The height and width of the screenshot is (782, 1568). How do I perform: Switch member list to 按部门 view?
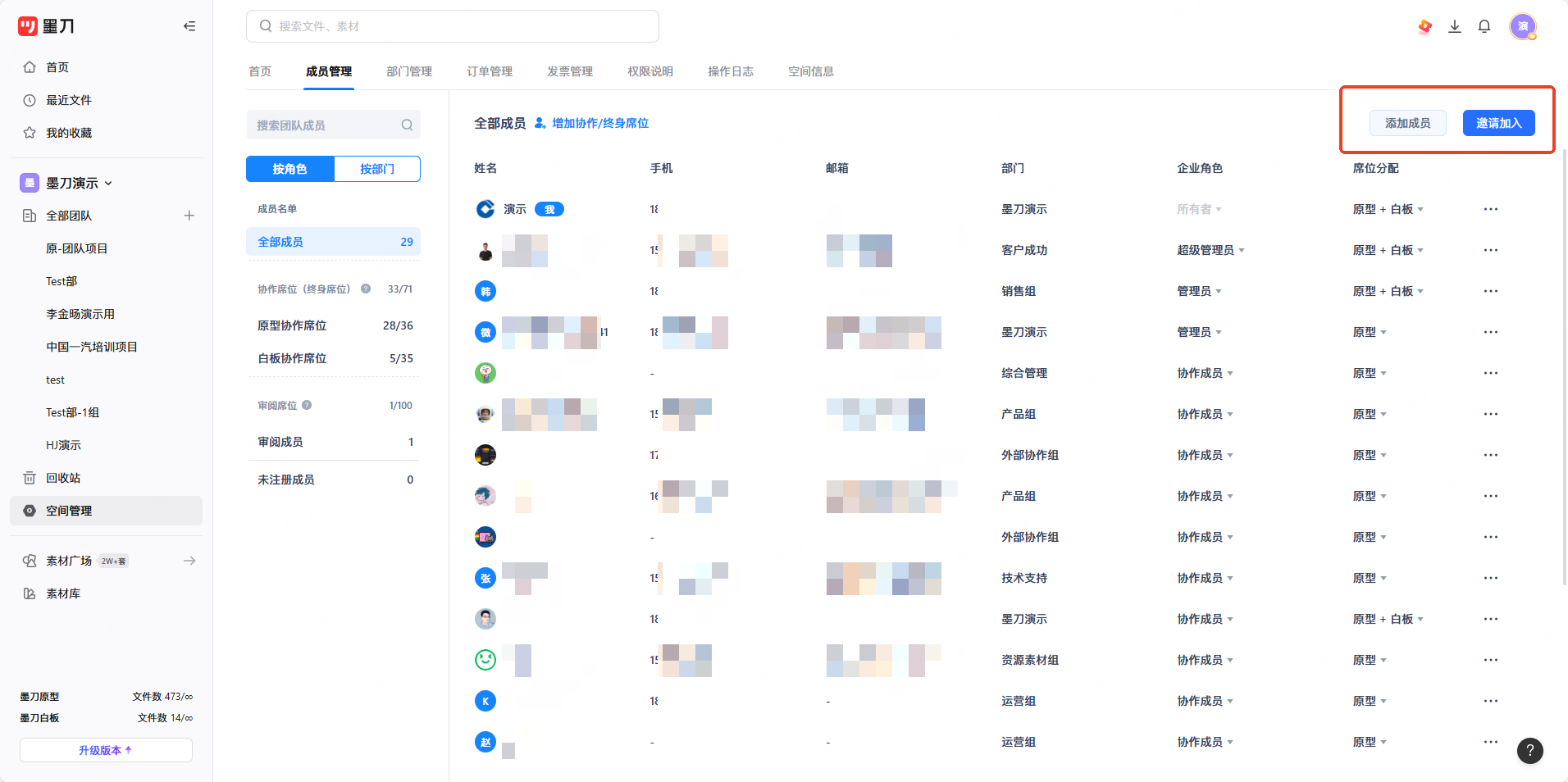click(377, 169)
